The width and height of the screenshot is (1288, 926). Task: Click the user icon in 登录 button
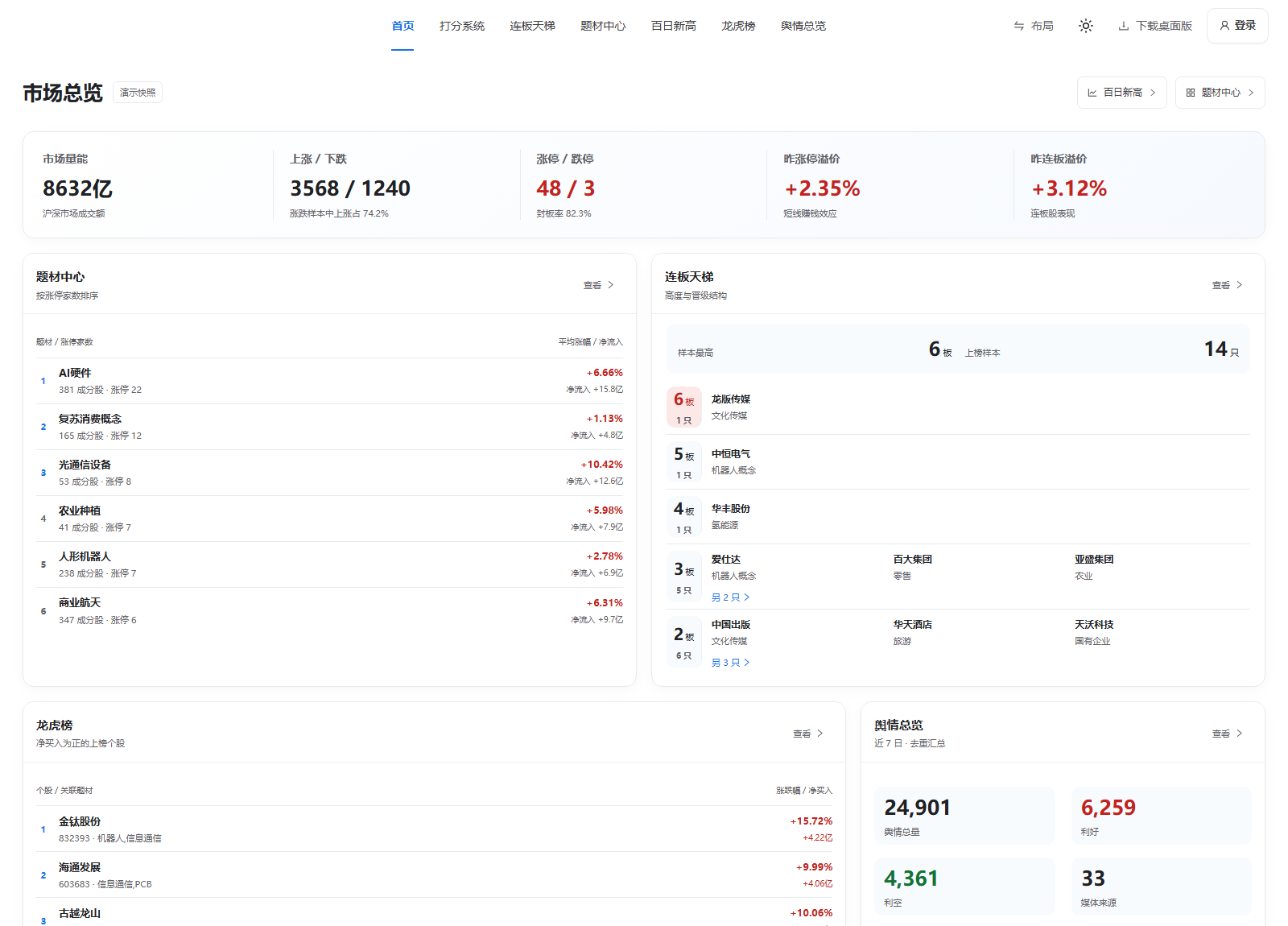(x=1224, y=26)
